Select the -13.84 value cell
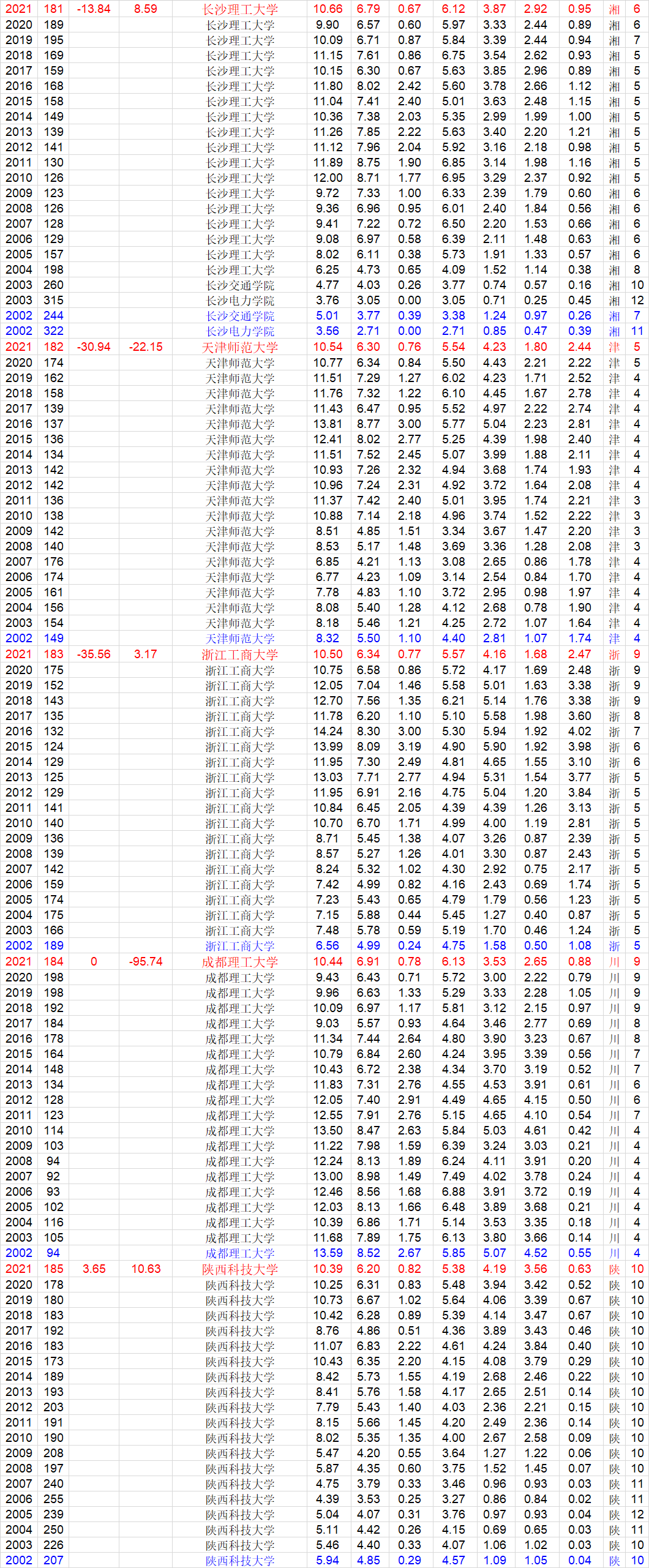This screenshot has width=649, height=1568. (94, 9)
